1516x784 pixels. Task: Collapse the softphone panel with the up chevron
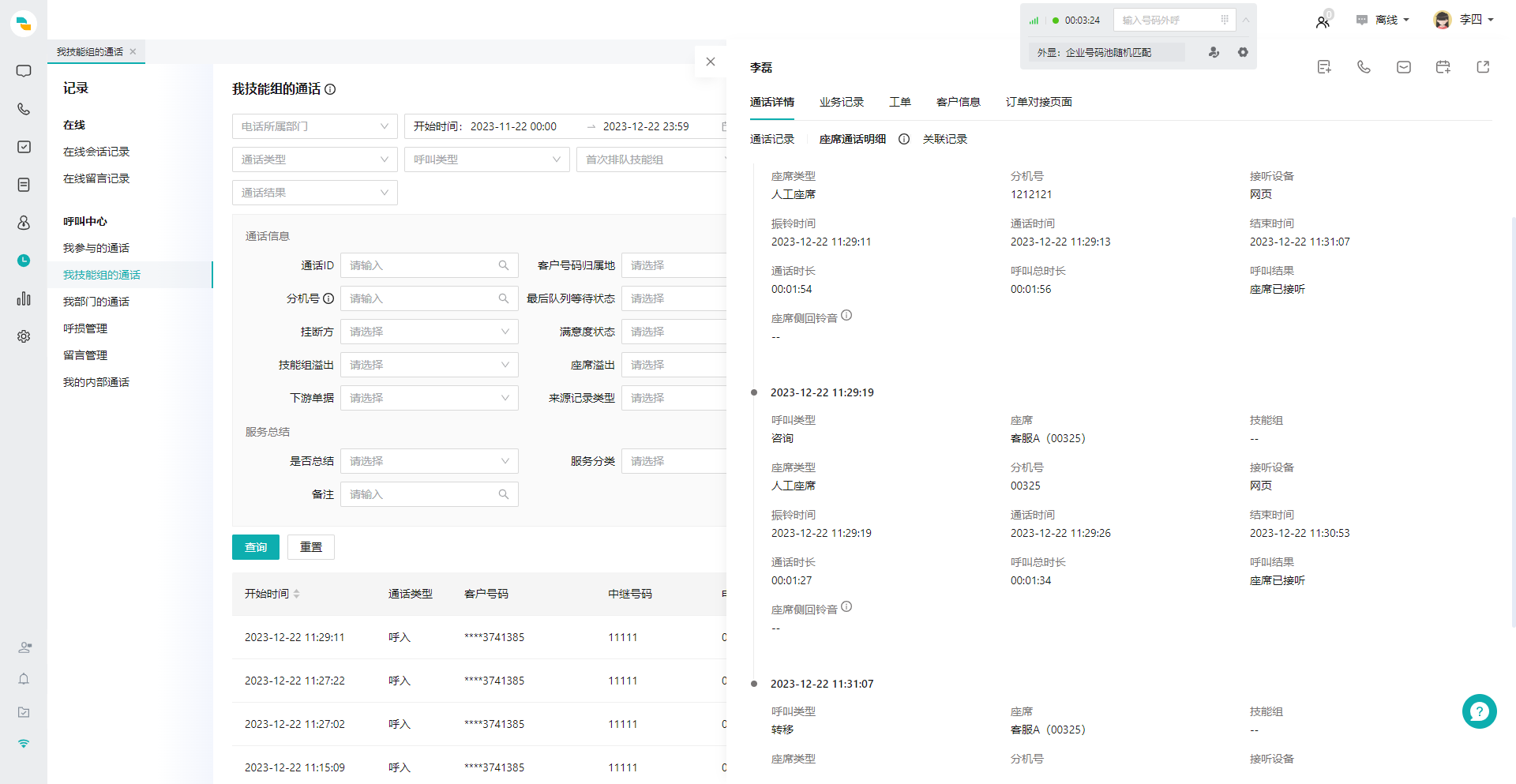click(1246, 20)
